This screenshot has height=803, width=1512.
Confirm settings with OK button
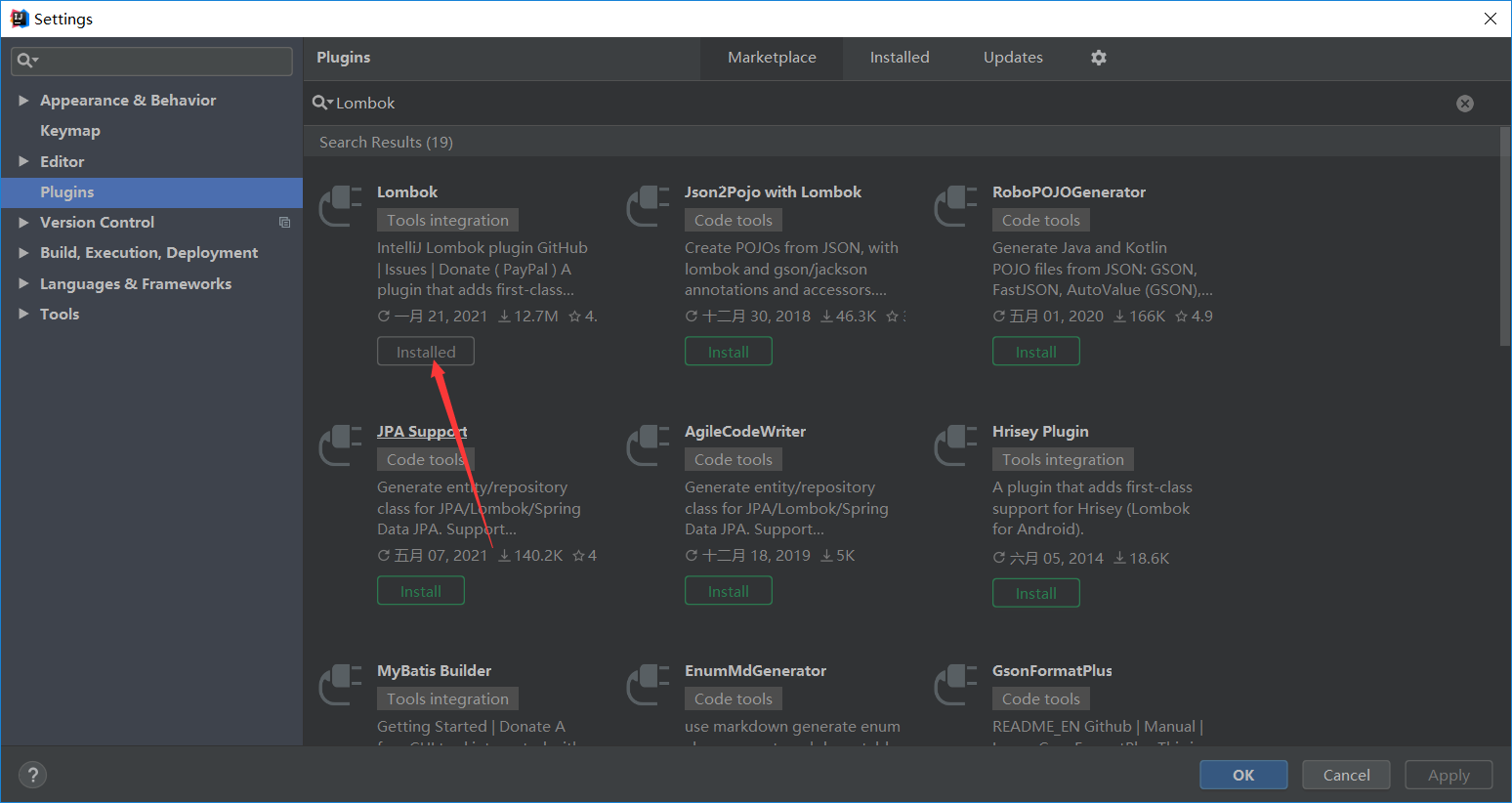(x=1243, y=775)
